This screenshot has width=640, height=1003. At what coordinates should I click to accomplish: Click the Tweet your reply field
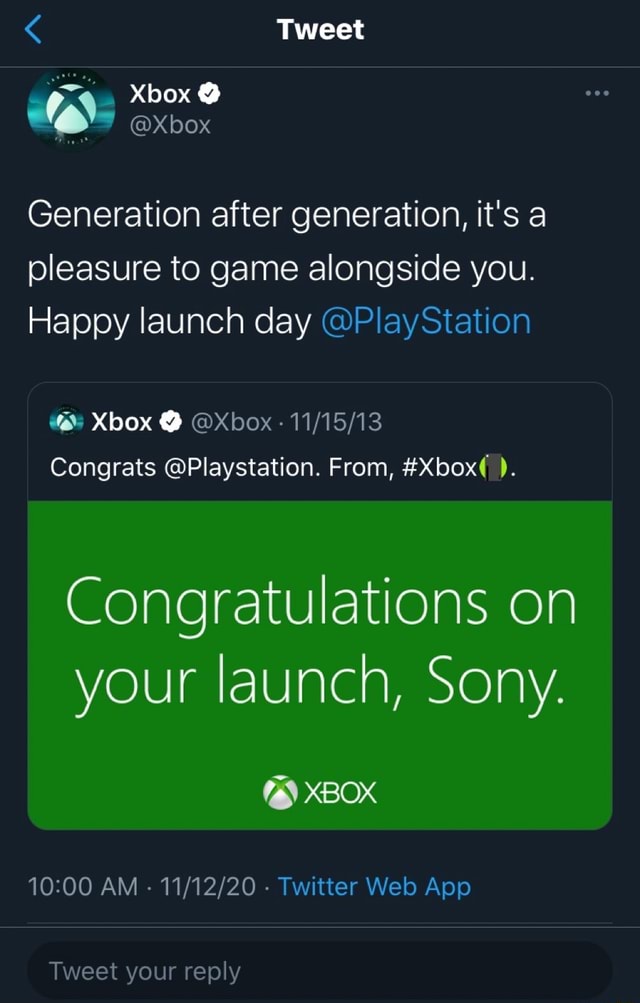click(x=320, y=970)
